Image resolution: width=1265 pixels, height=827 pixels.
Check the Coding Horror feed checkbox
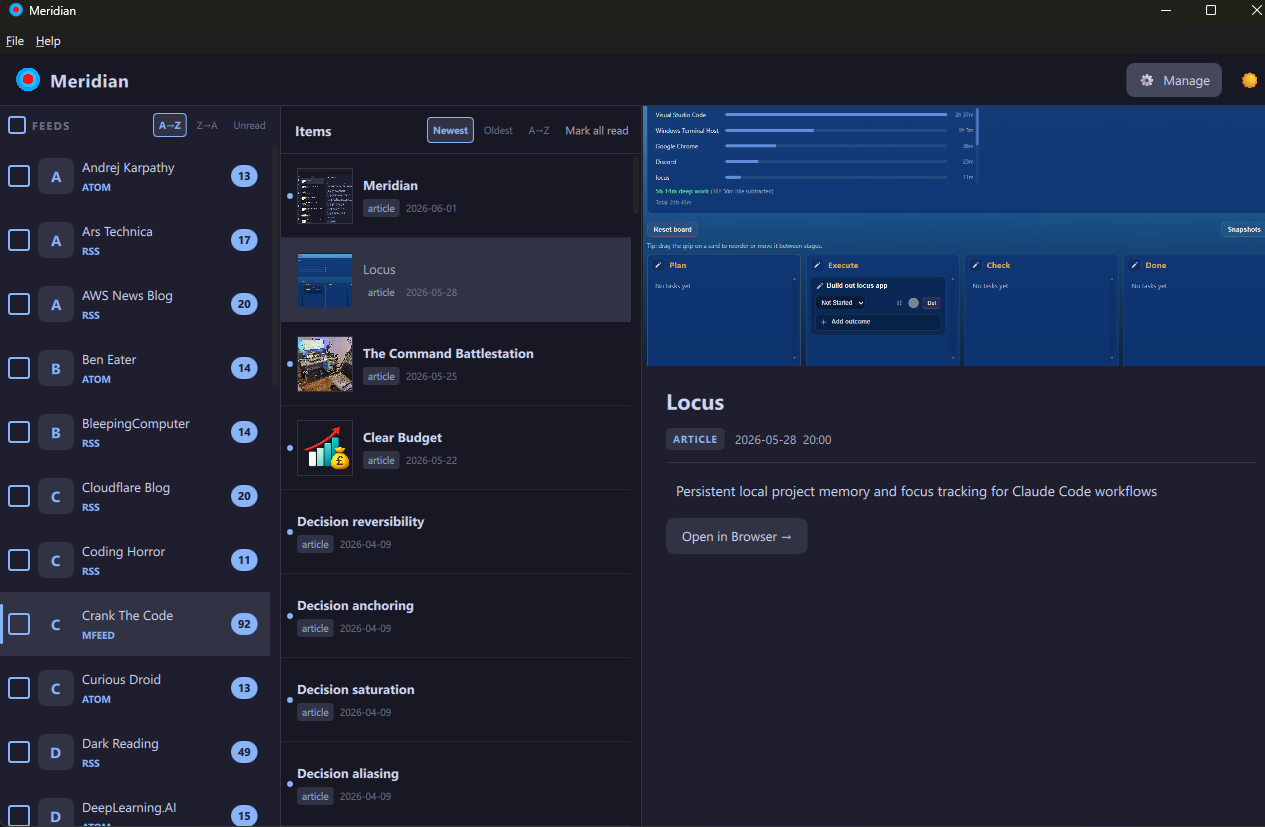click(x=19, y=560)
